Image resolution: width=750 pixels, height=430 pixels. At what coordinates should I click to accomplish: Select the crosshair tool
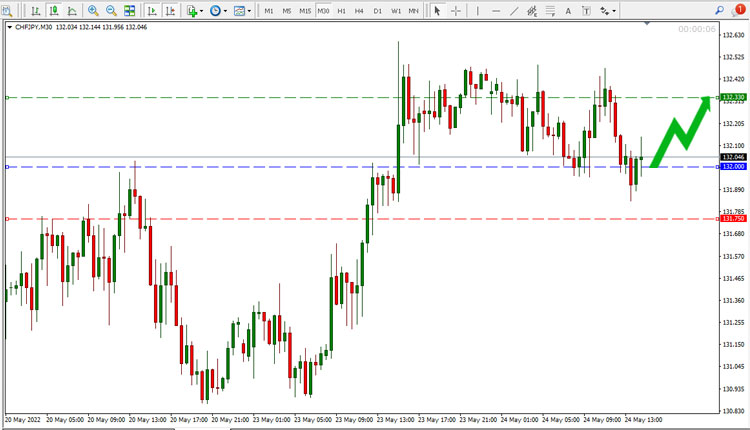coord(456,11)
